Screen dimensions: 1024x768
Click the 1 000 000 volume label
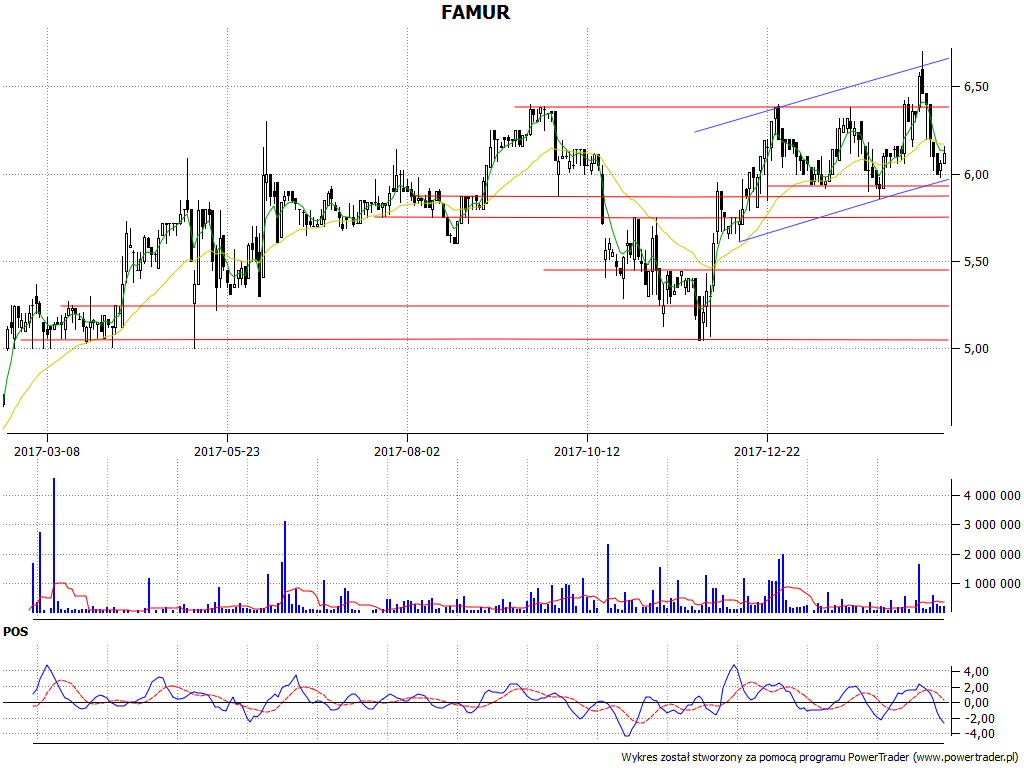tap(992, 584)
